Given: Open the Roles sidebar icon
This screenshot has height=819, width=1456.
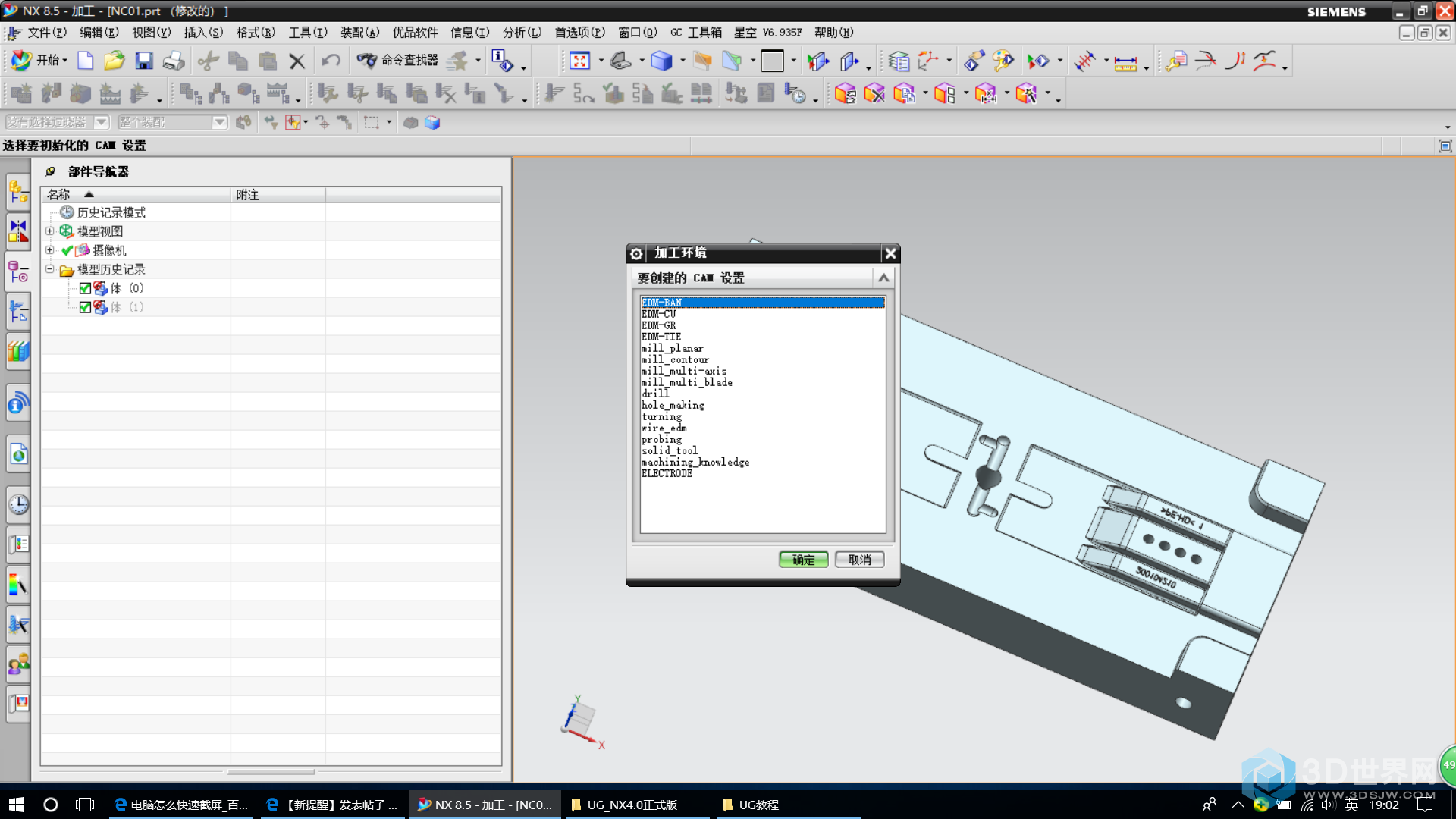Looking at the screenshot, I should (x=18, y=664).
